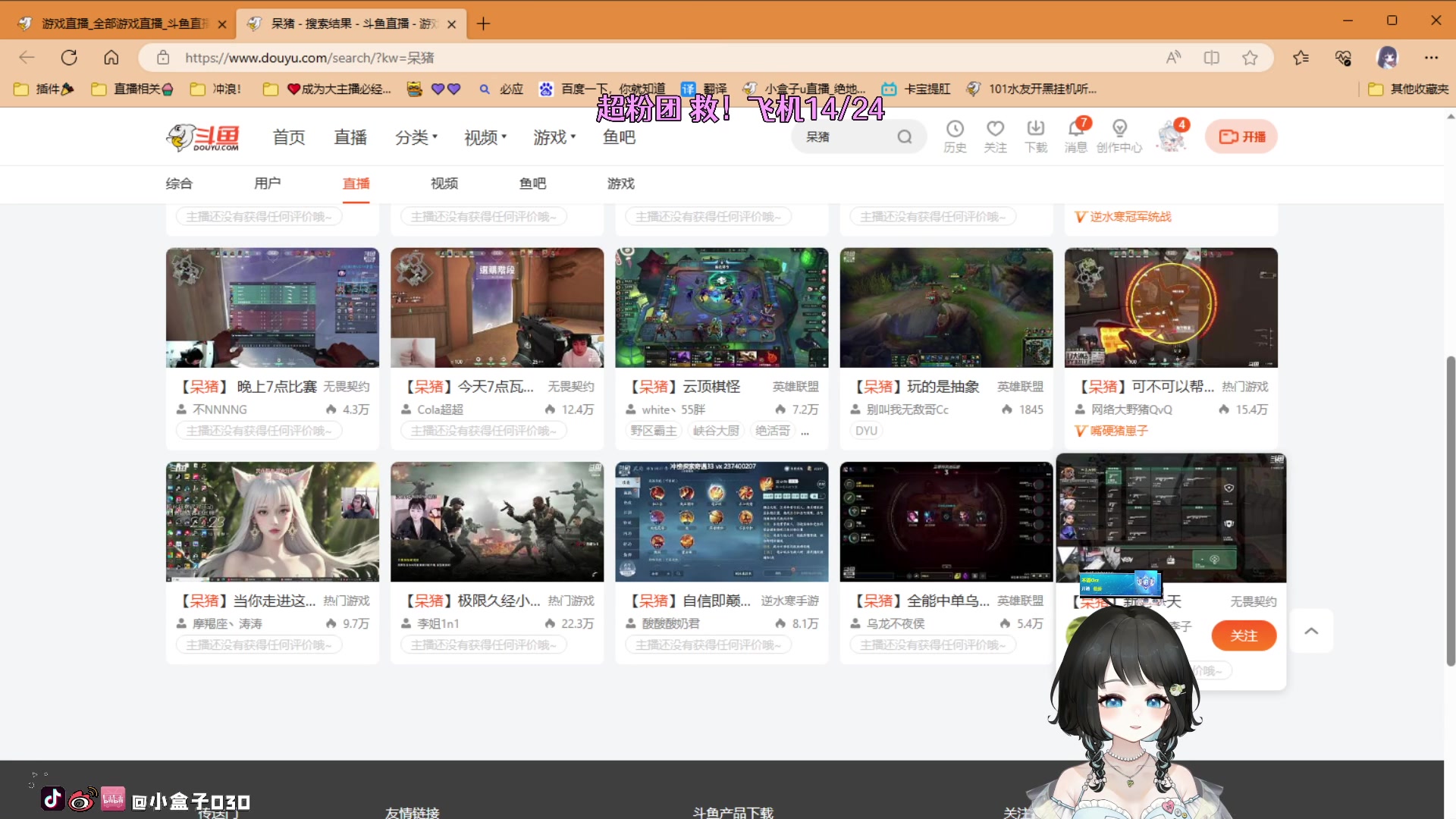
Task: Click the search magnifier icon
Action: click(905, 136)
